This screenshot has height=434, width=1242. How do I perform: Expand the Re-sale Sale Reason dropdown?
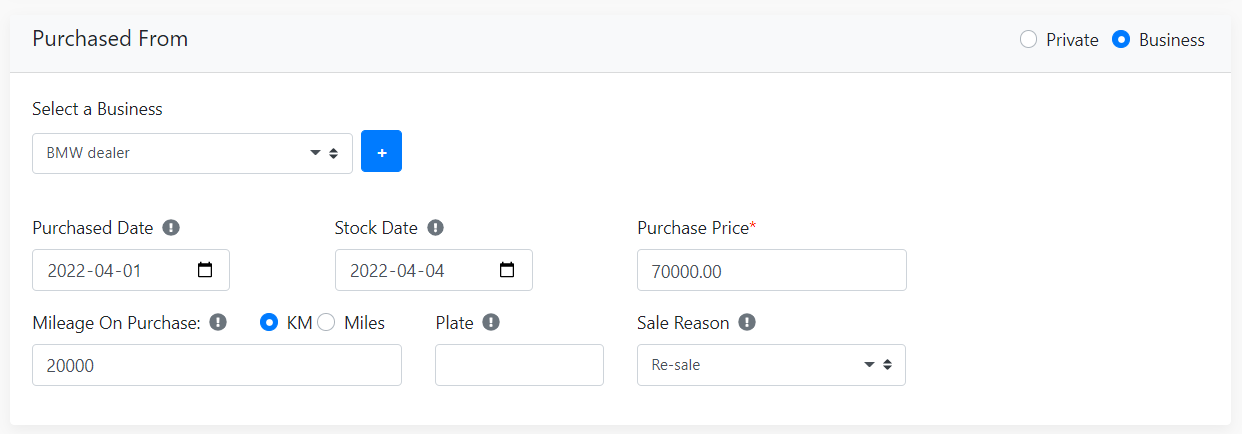(x=771, y=365)
